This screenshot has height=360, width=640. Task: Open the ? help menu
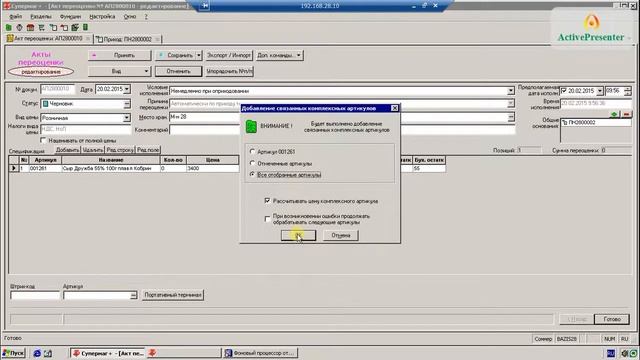coord(146,16)
